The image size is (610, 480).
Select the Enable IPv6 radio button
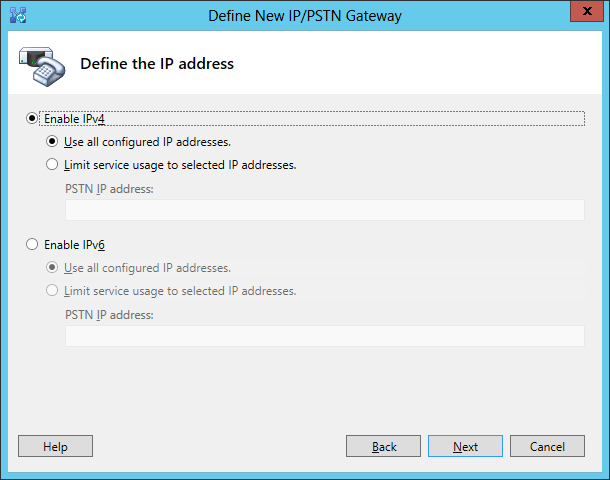click(x=32, y=244)
